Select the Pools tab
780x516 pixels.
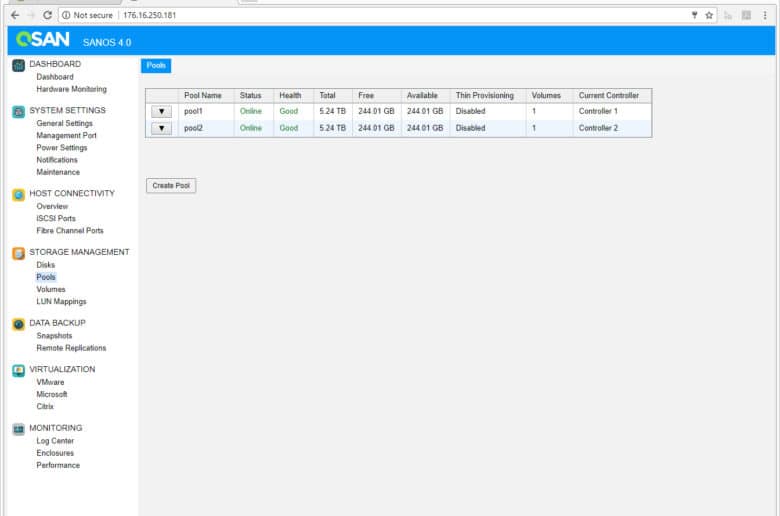pyautogui.click(x=156, y=66)
